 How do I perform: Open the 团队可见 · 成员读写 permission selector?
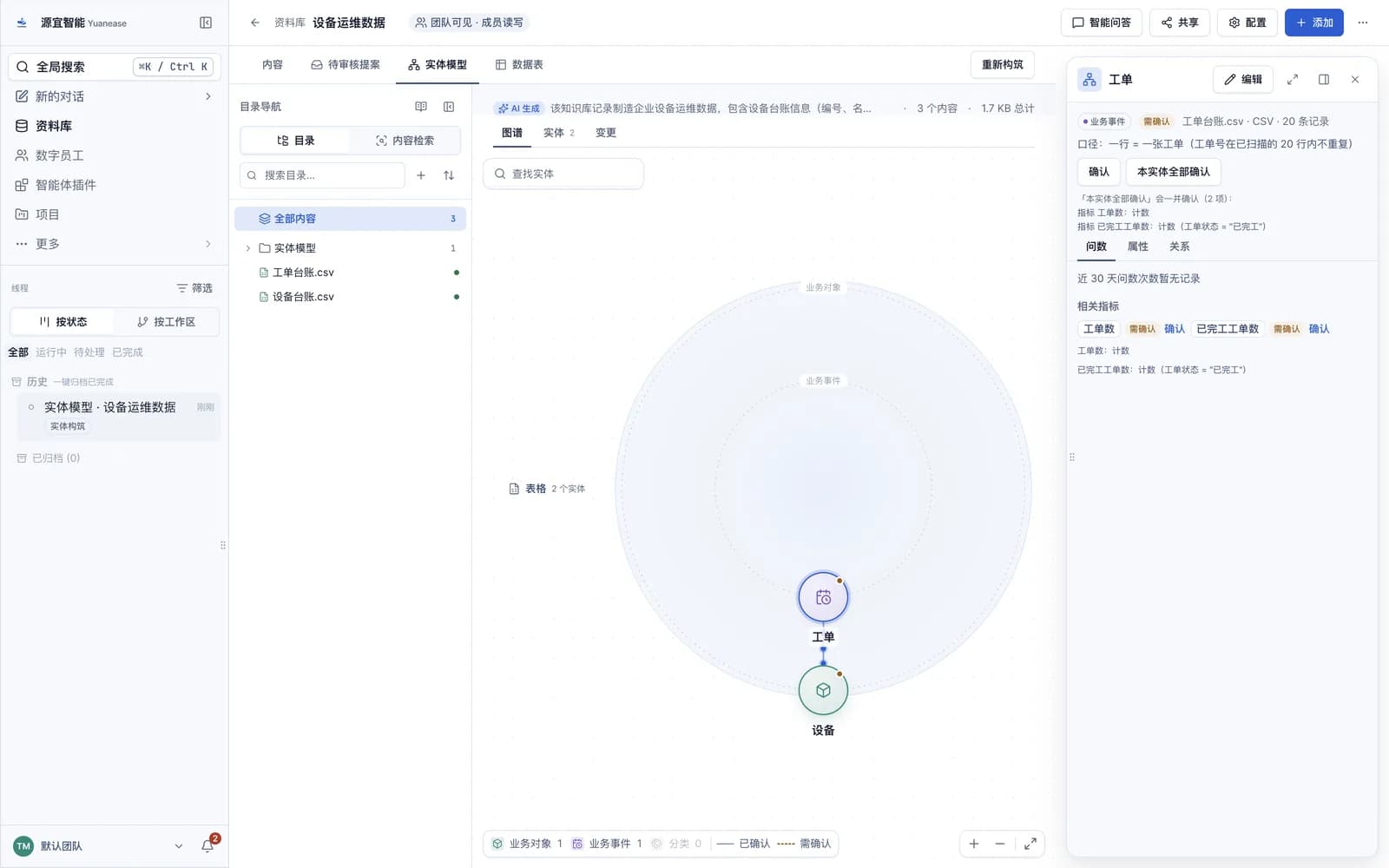pyautogui.click(x=469, y=23)
